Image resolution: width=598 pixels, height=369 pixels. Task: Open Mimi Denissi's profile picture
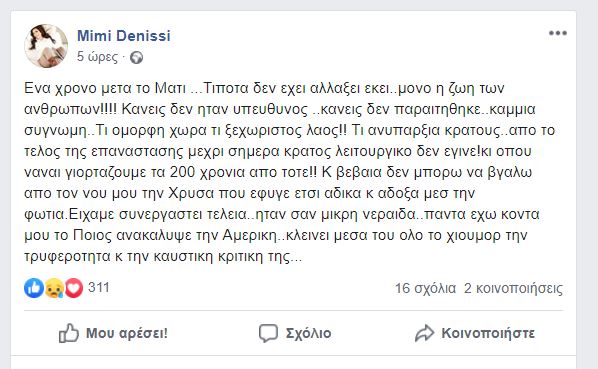tap(46, 46)
